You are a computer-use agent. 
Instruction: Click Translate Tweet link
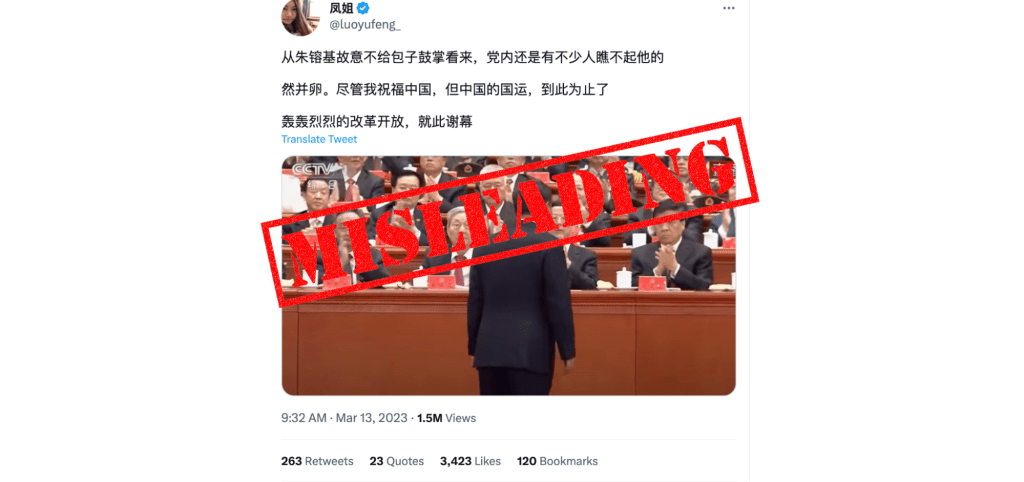point(319,139)
